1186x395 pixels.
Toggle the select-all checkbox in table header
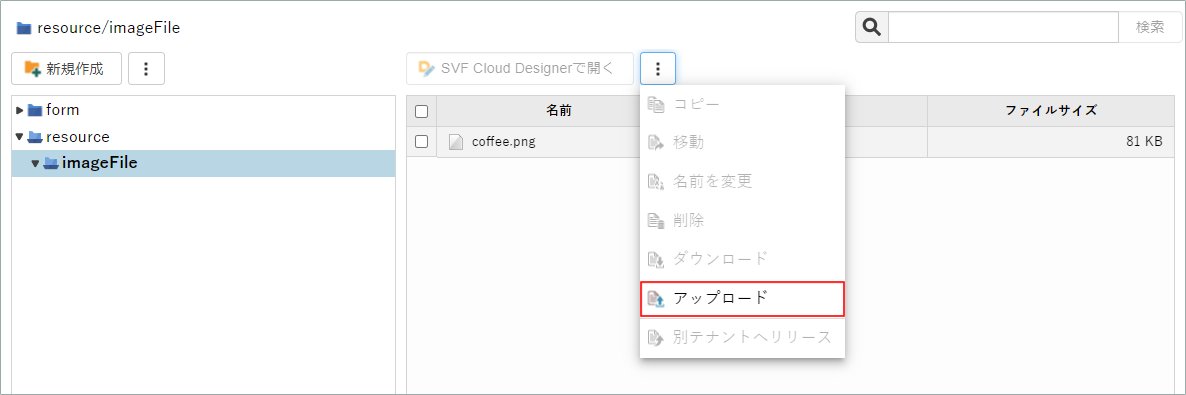click(x=422, y=111)
